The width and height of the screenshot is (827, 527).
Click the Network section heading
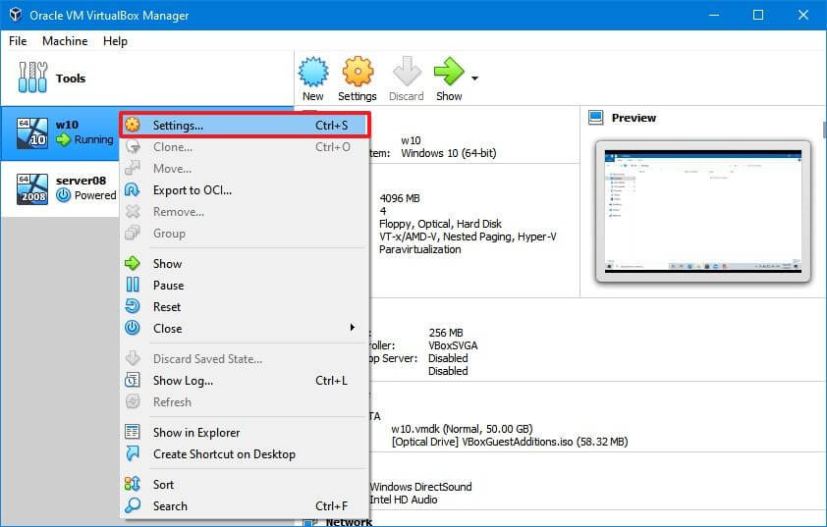pos(349,522)
